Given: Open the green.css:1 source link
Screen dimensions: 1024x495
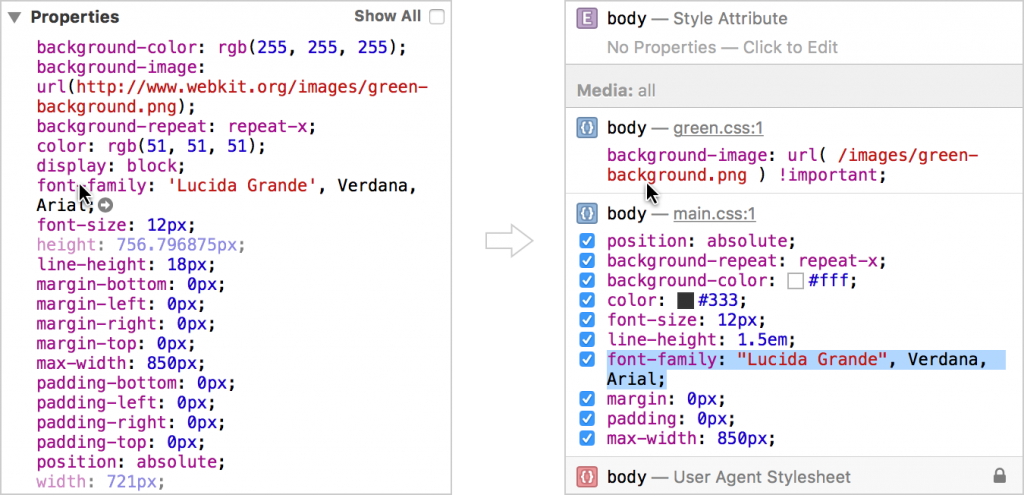Looking at the screenshot, I should point(718,129).
